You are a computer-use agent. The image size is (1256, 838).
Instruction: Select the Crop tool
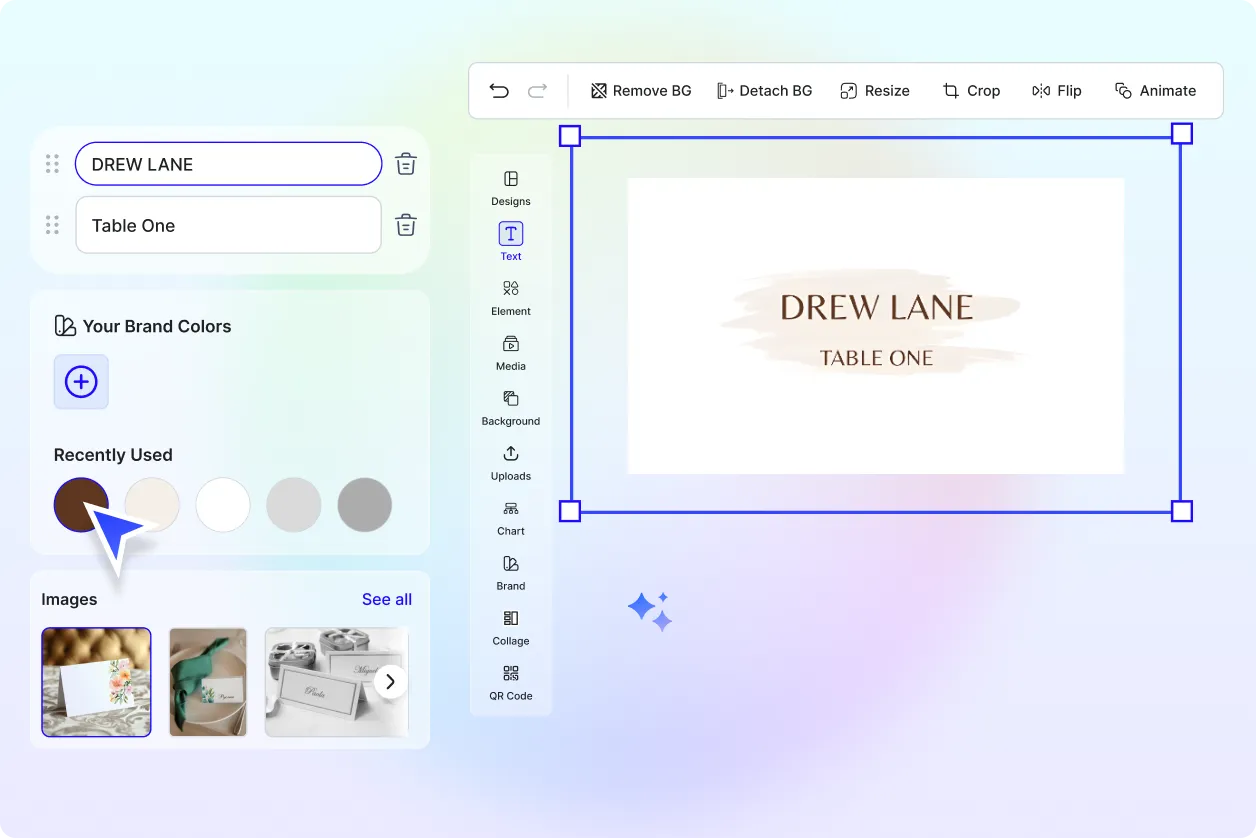coord(971,91)
